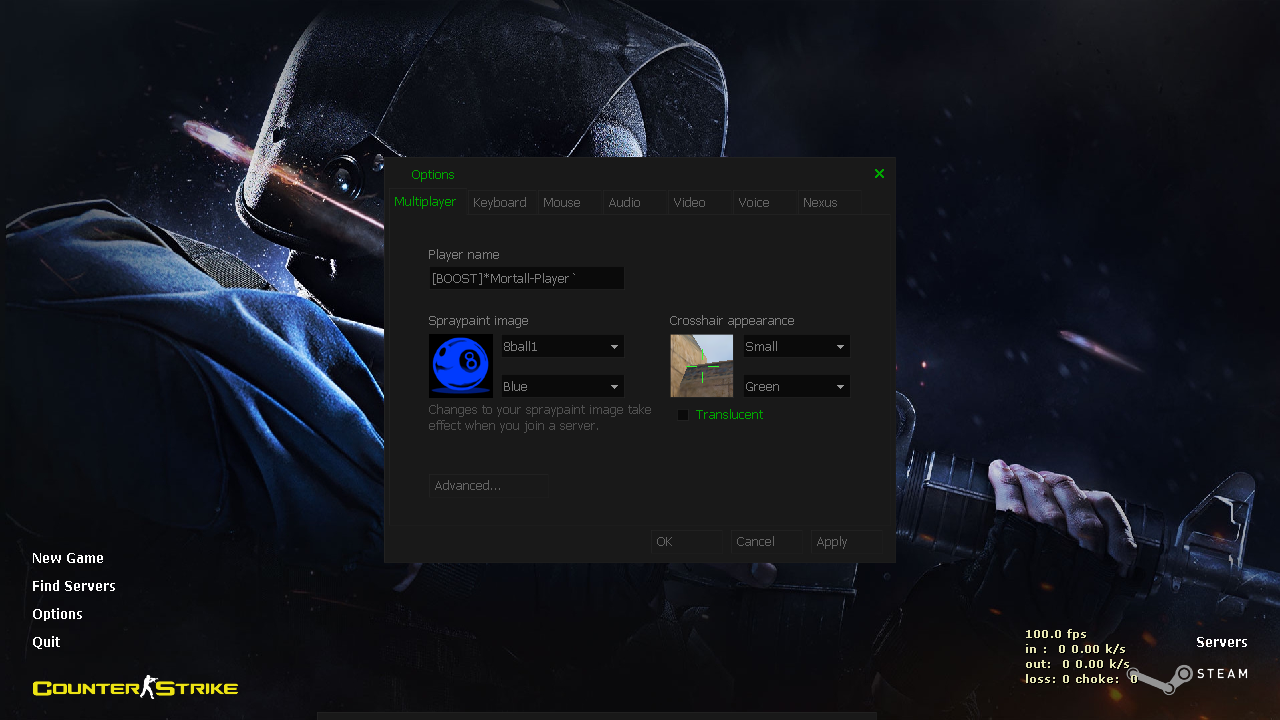
Task: Select Find Servers from main menu
Action: pyautogui.click(x=74, y=586)
